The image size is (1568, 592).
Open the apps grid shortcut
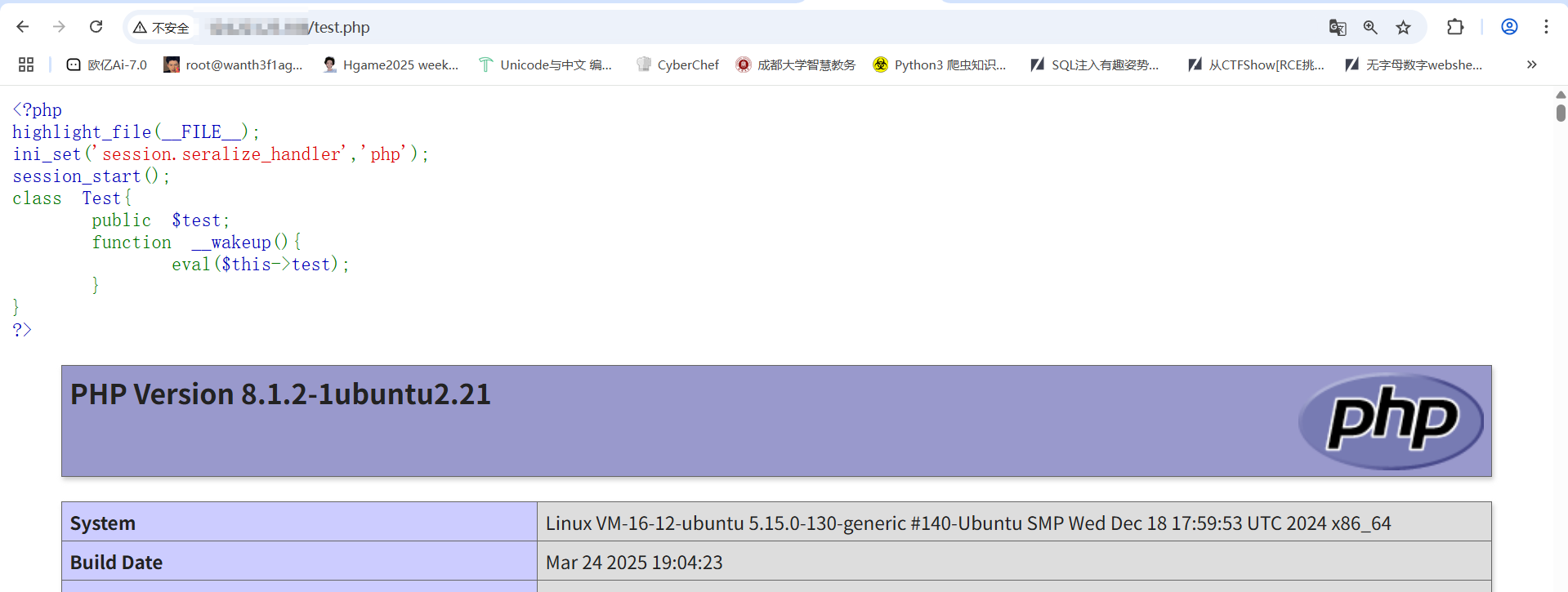coord(26,65)
